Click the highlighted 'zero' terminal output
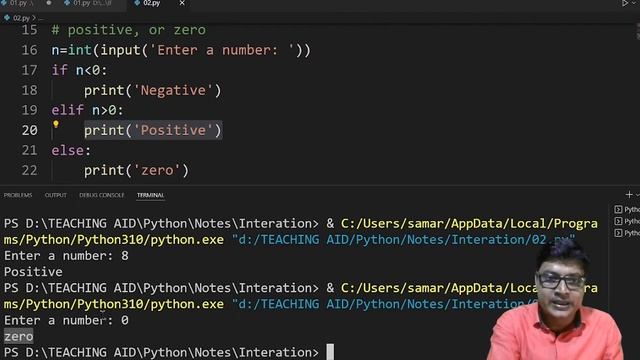The height and width of the screenshot is (360, 640). coord(18,336)
